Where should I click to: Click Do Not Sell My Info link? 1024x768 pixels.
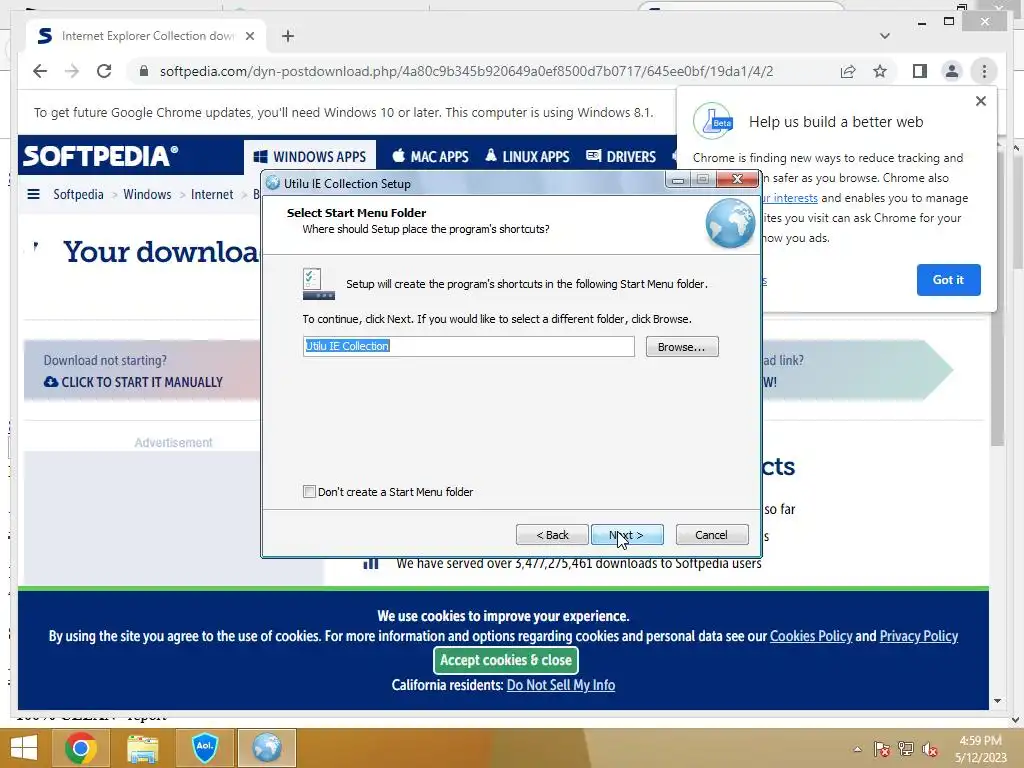pyautogui.click(x=561, y=685)
